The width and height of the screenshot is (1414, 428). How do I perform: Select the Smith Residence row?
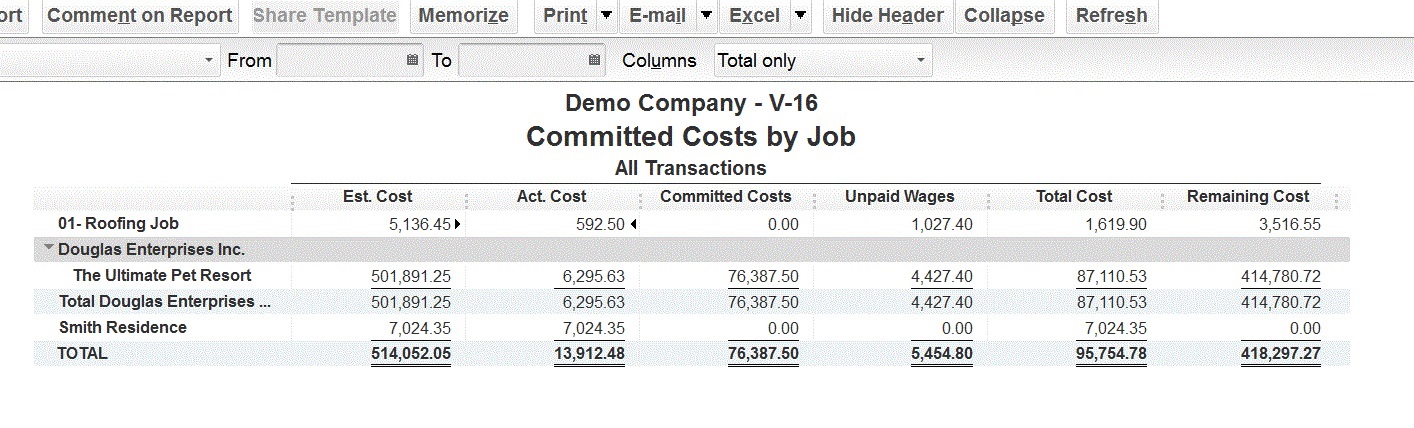123,328
